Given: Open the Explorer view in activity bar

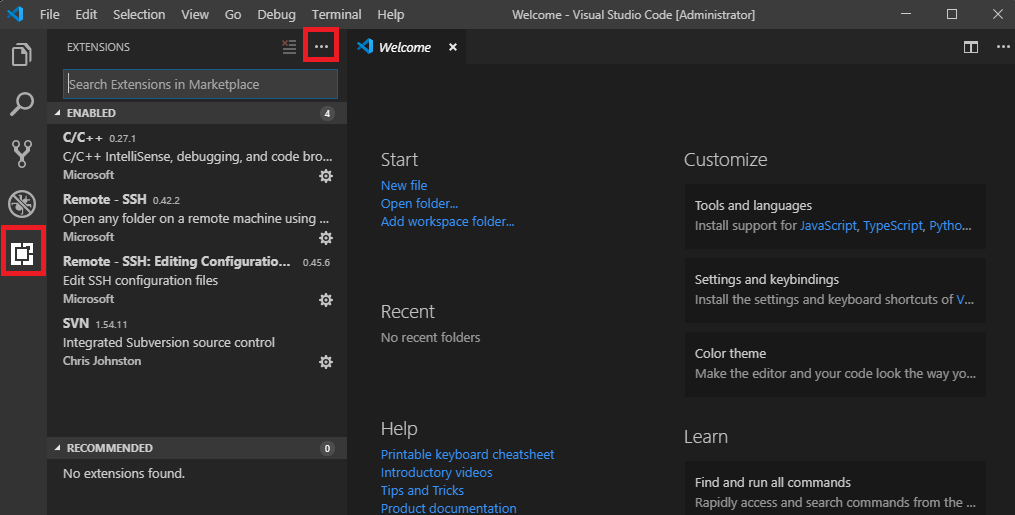Looking at the screenshot, I should (x=22, y=55).
